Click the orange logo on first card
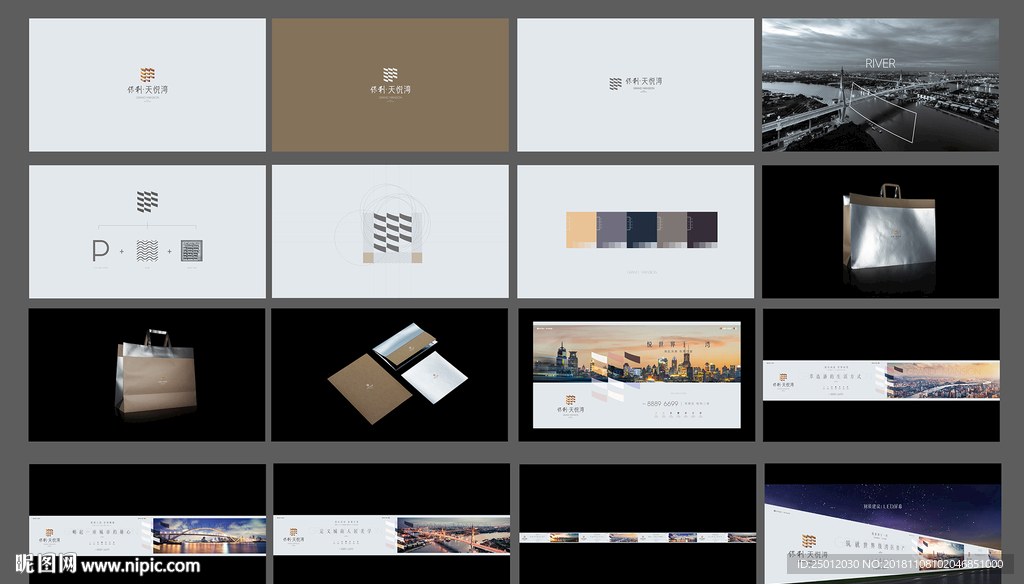This screenshot has width=1024, height=584. click(x=148, y=74)
